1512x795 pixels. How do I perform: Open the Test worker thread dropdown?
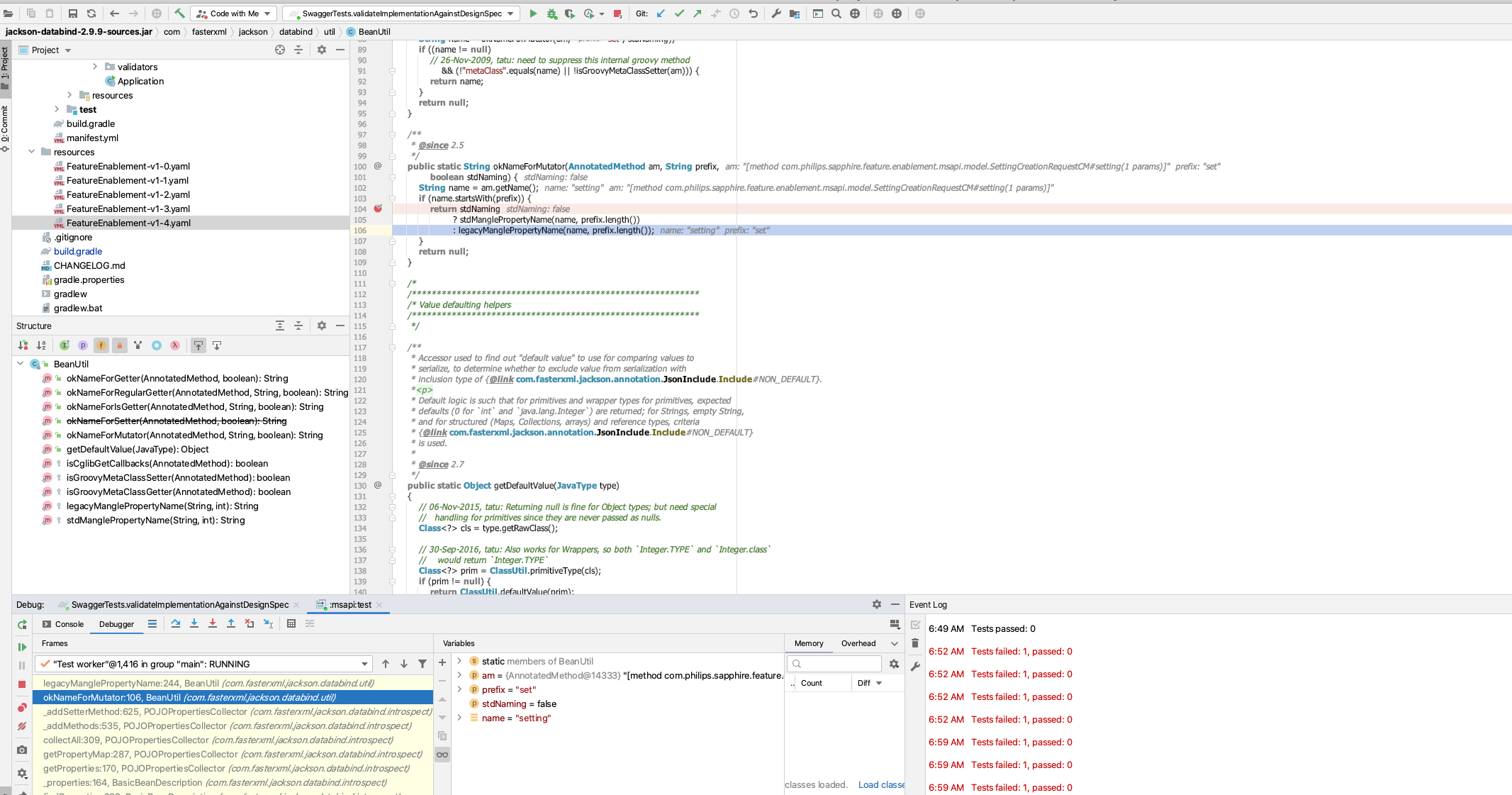[363, 664]
